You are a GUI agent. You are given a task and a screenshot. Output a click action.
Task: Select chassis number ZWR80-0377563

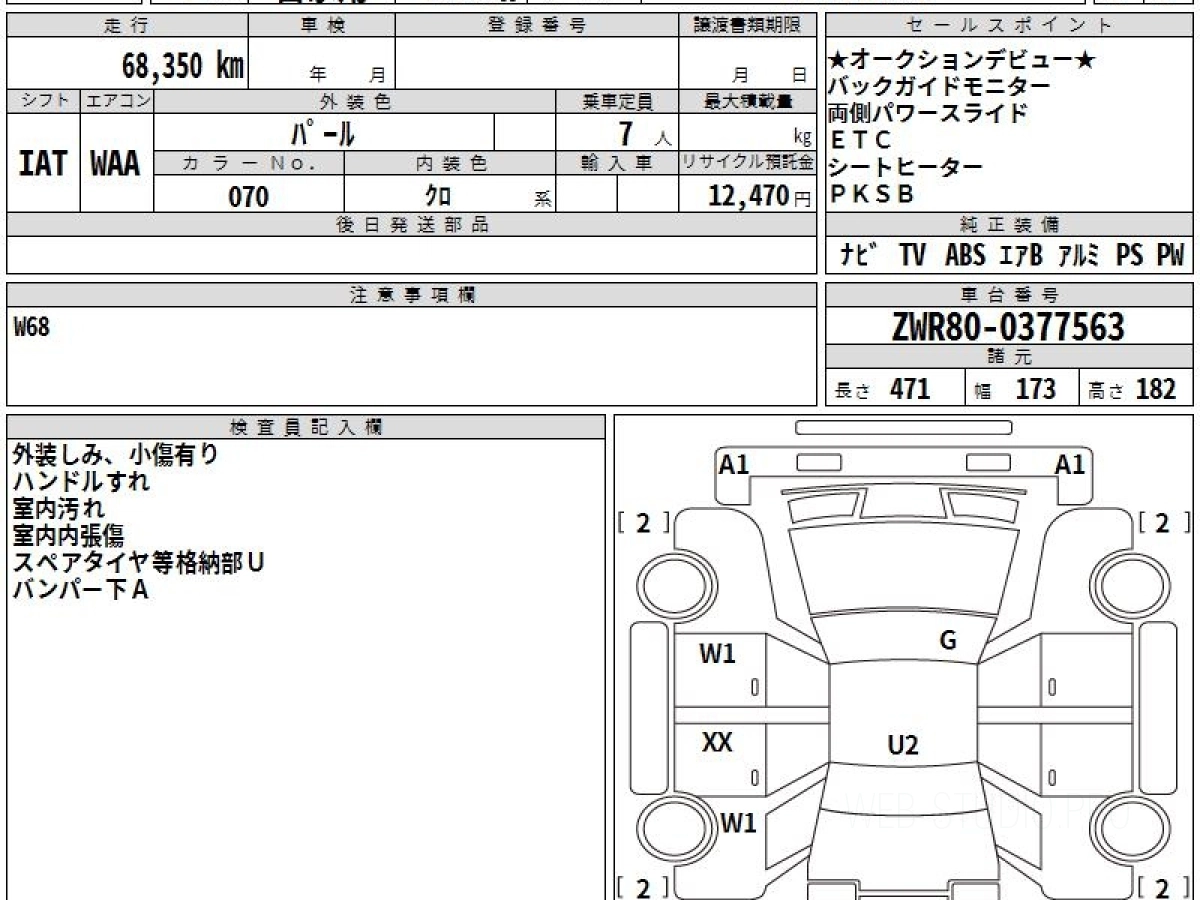[1008, 327]
